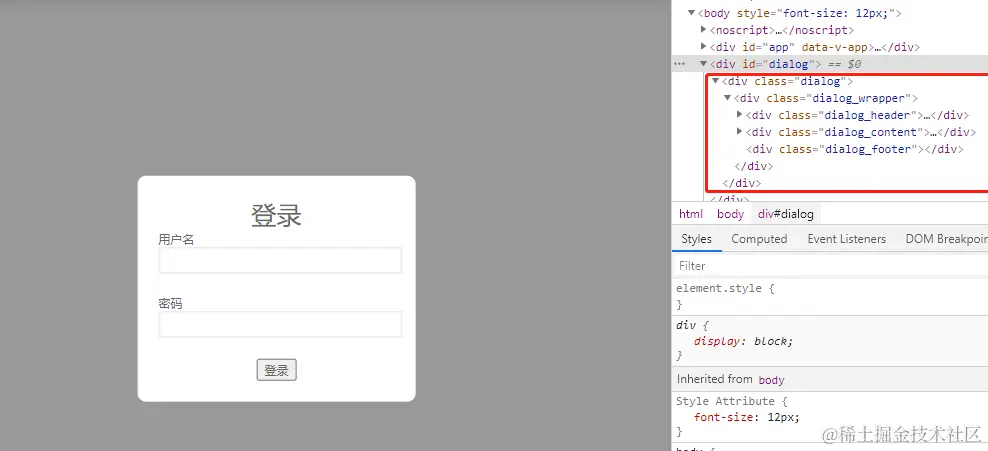Viewport: 988px width, 451px height.
Task: Click the 密码 input field
Action: coord(280,324)
